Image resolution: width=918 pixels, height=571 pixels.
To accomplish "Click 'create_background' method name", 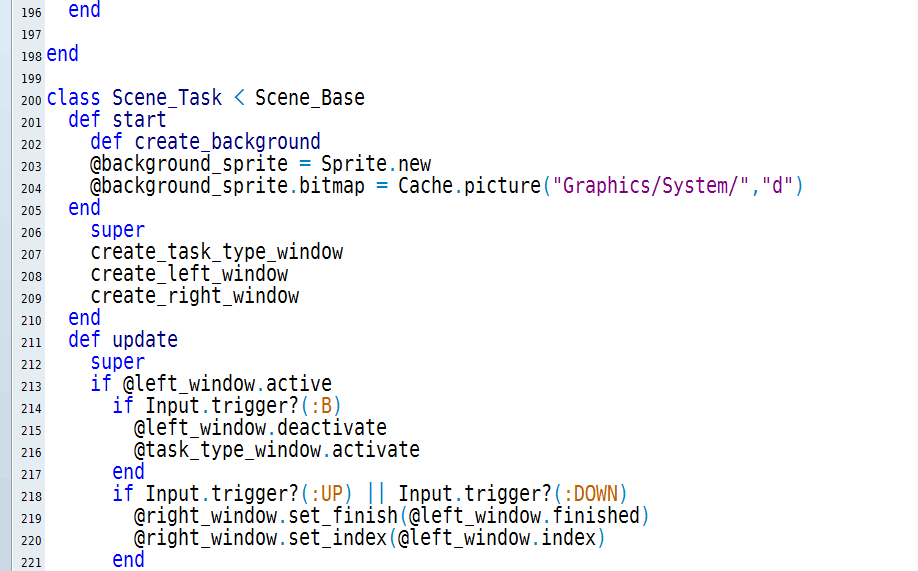I will (227, 142).
